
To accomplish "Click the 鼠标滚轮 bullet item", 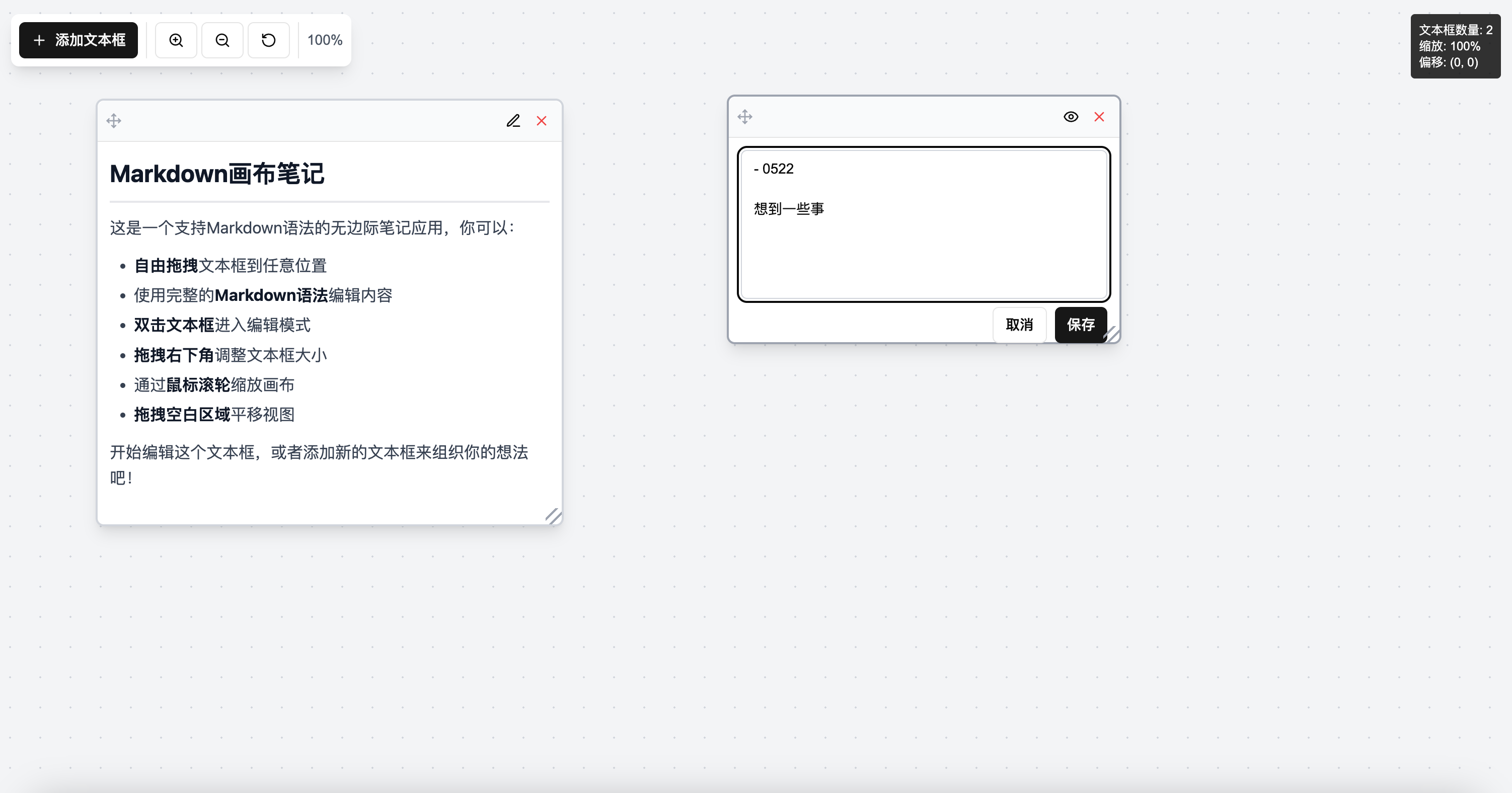I will click(x=214, y=385).
